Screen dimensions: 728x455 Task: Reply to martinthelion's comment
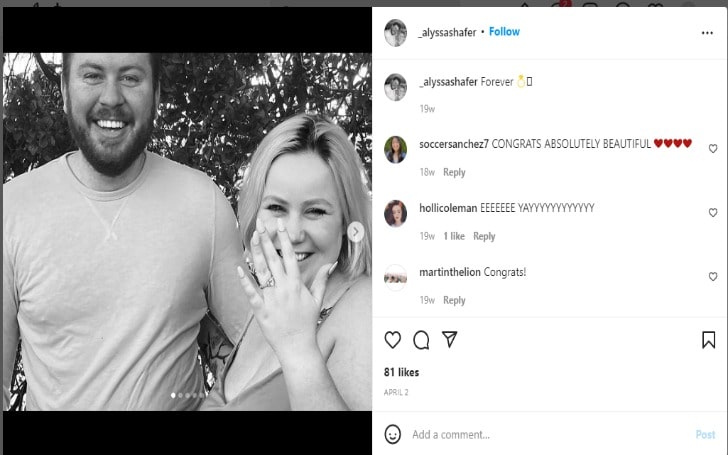click(454, 300)
